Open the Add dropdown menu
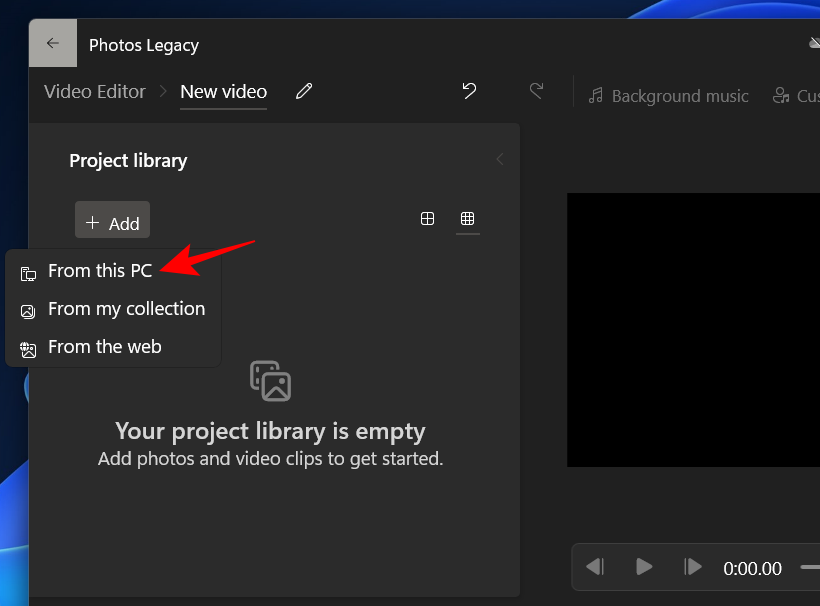 point(112,220)
